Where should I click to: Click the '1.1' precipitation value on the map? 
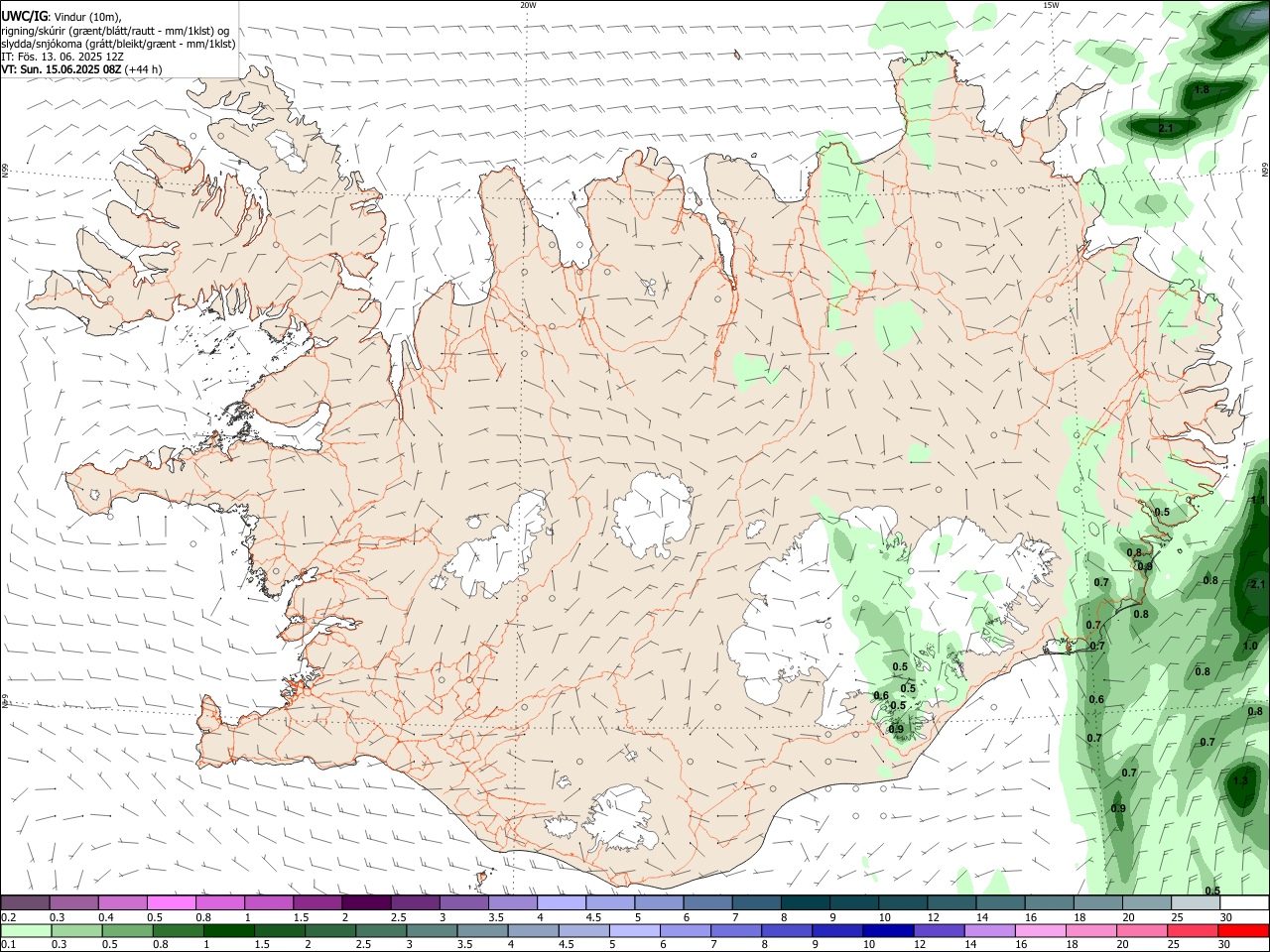pos(1258,500)
